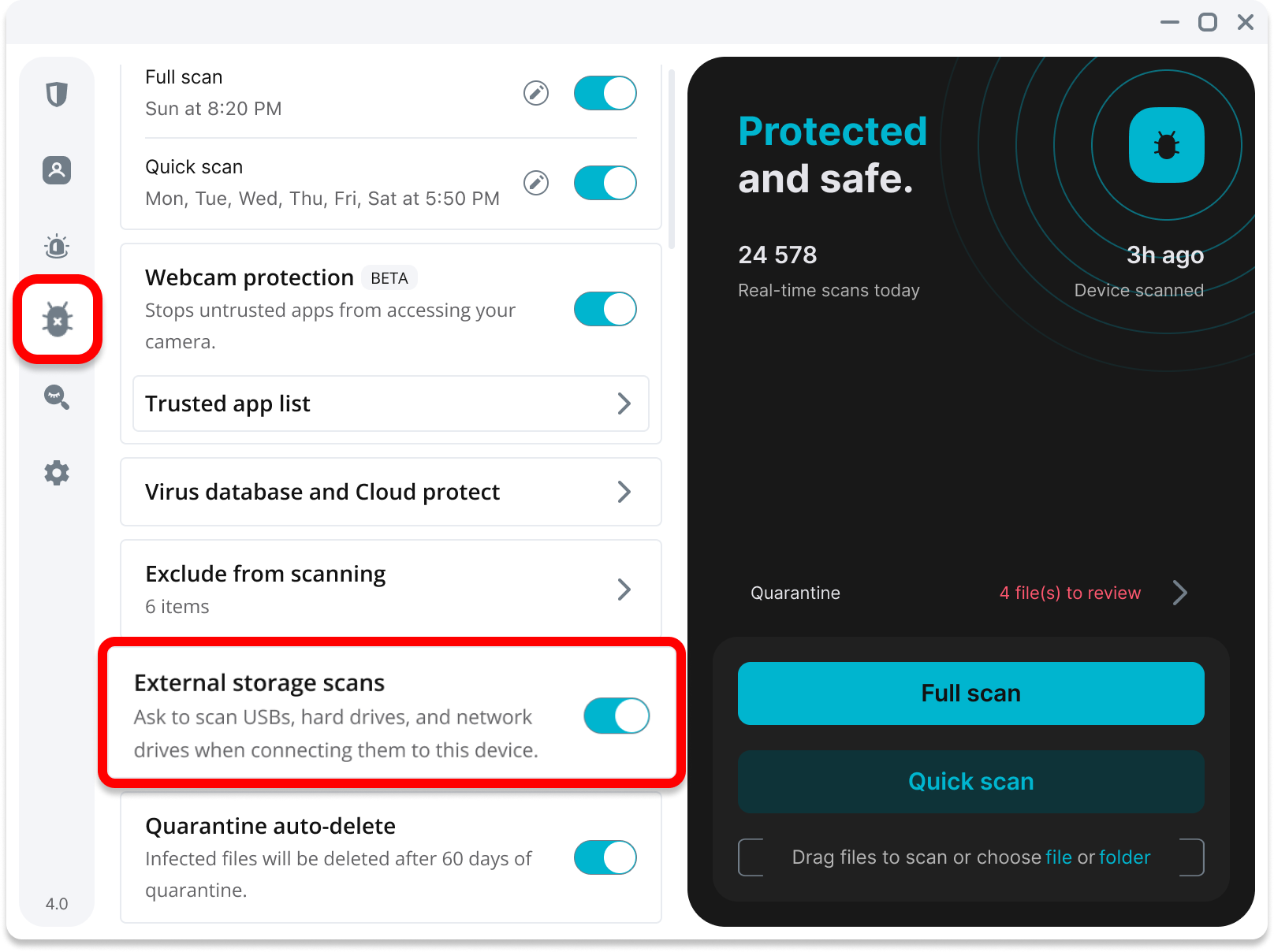
Task: Edit the Quick scan schedule
Action: [536, 183]
